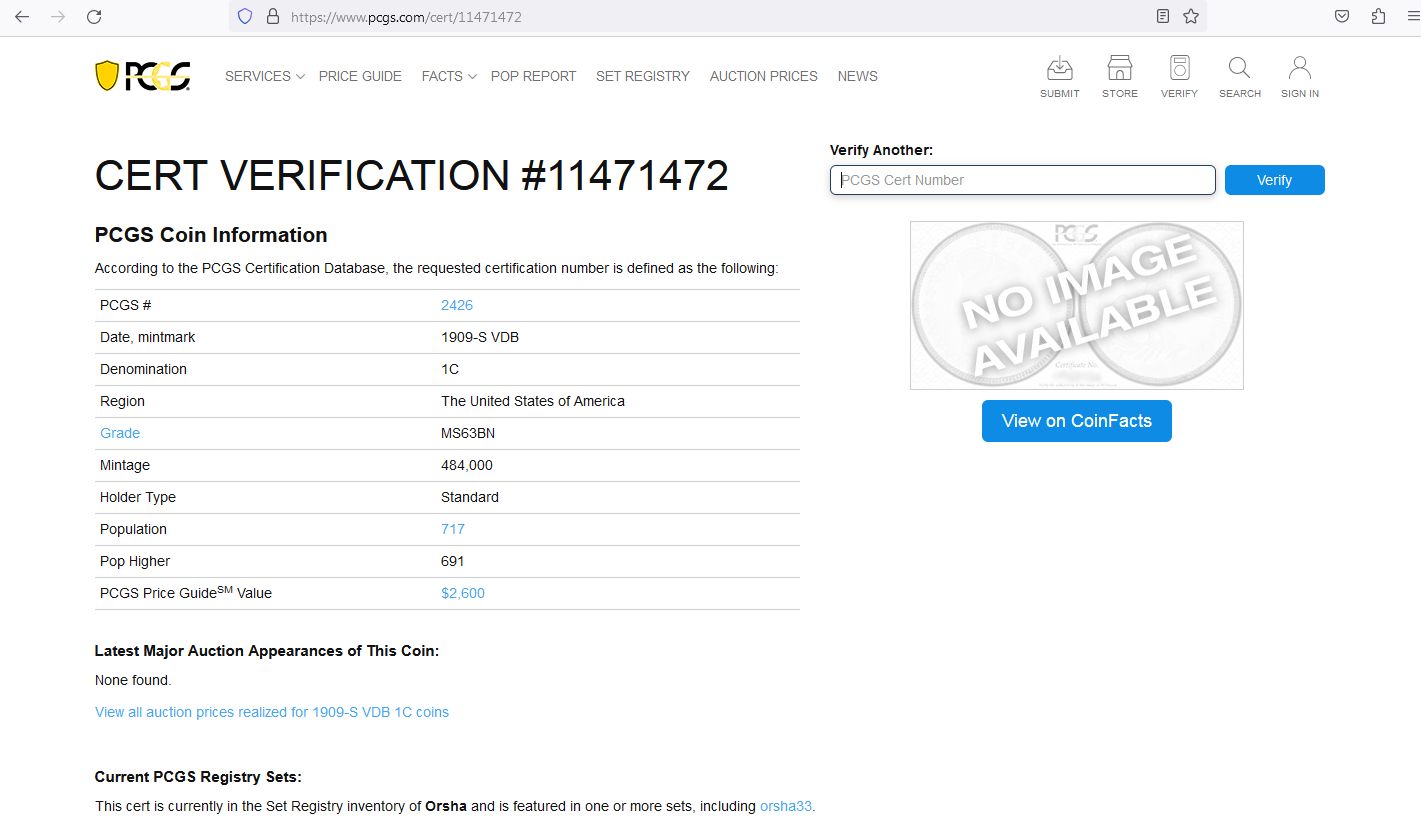Click the Sign In person icon
Viewport: 1421px width, 823px height.
[1299, 77]
